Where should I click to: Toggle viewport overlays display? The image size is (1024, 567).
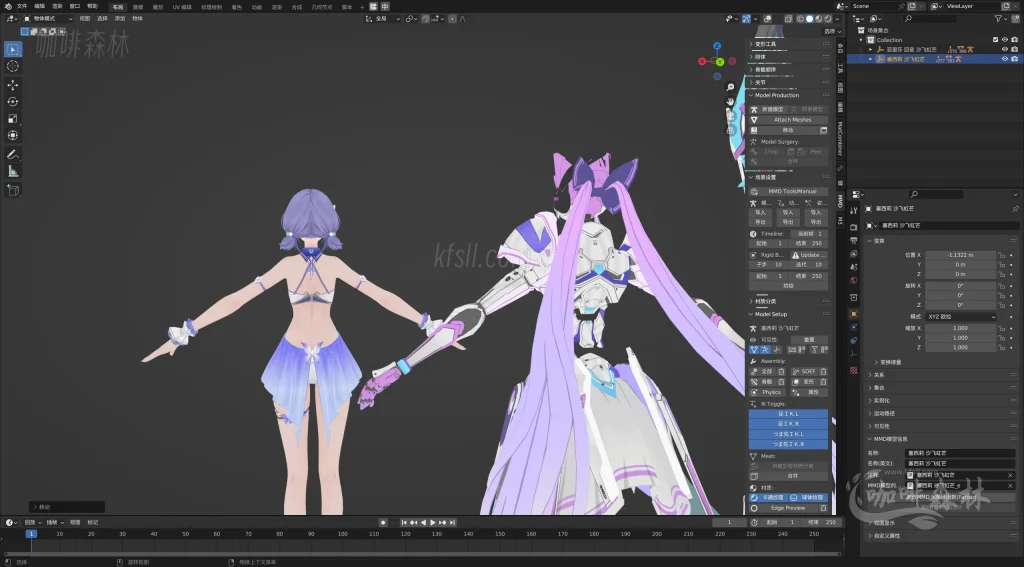[x=768, y=19]
